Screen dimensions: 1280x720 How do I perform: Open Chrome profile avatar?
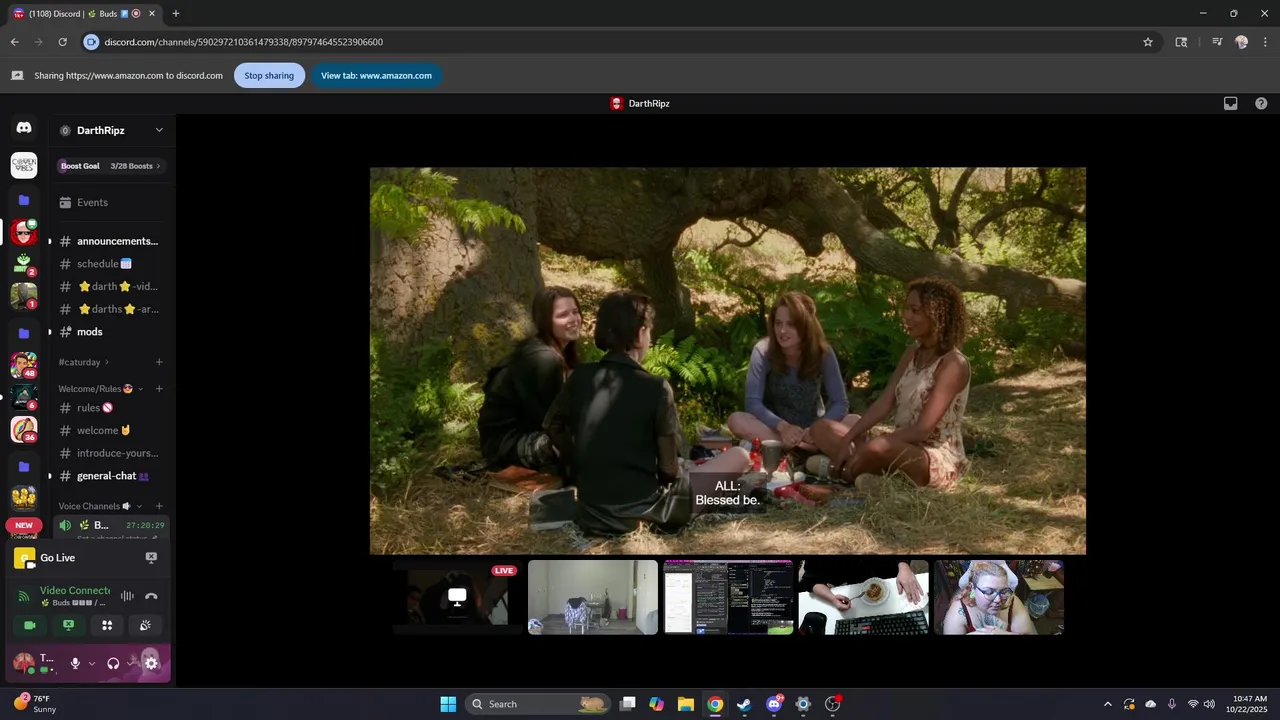point(1241,42)
